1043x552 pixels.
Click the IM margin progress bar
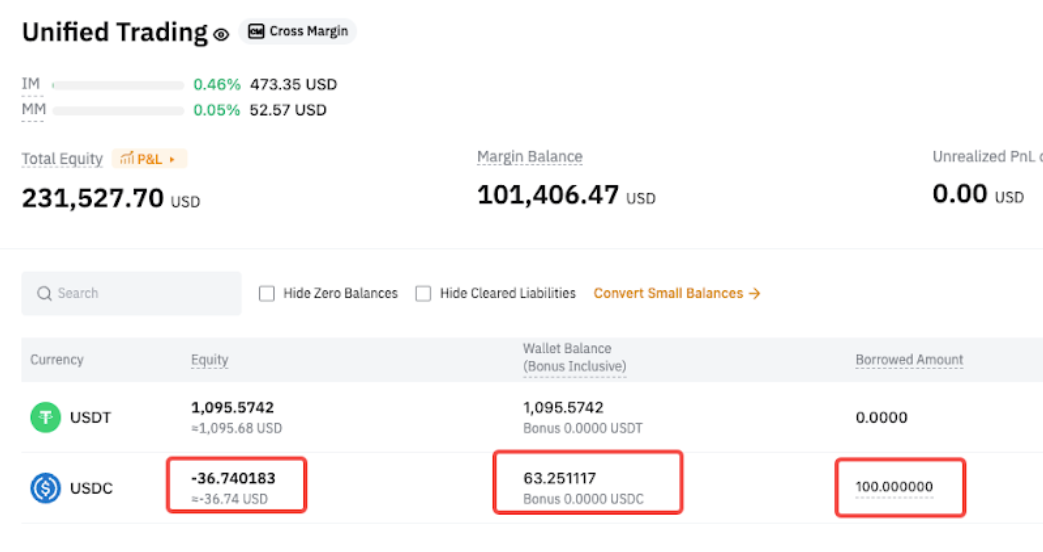point(118,85)
